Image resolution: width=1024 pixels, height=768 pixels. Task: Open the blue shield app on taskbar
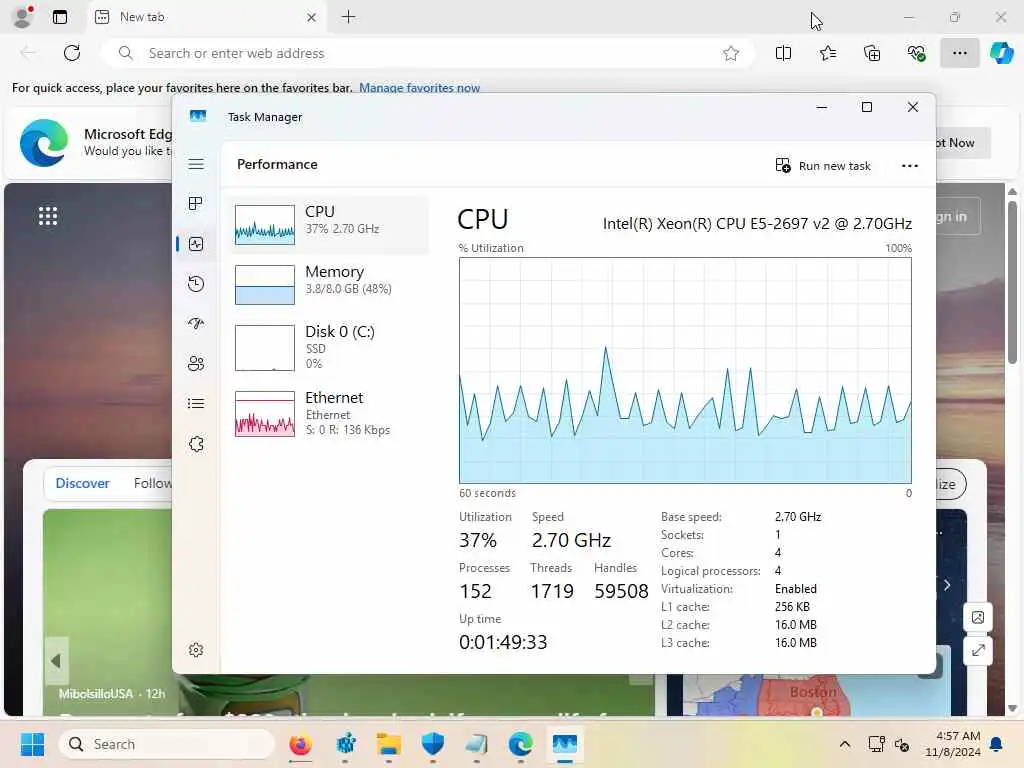pos(432,744)
